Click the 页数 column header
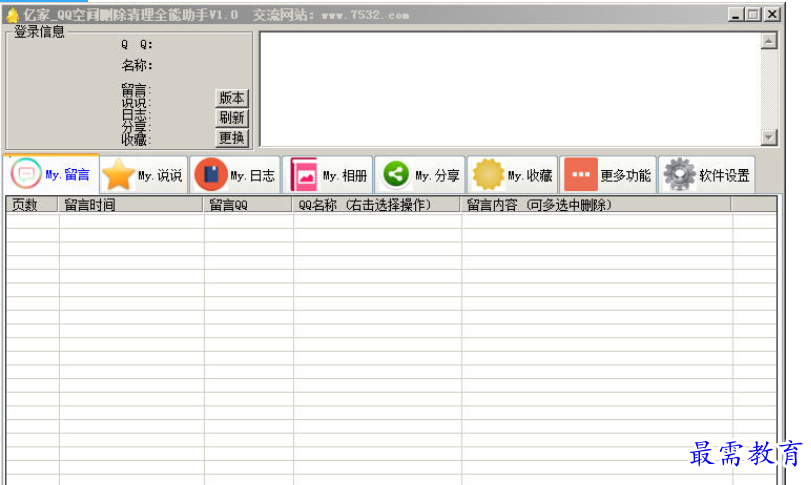 coord(32,205)
